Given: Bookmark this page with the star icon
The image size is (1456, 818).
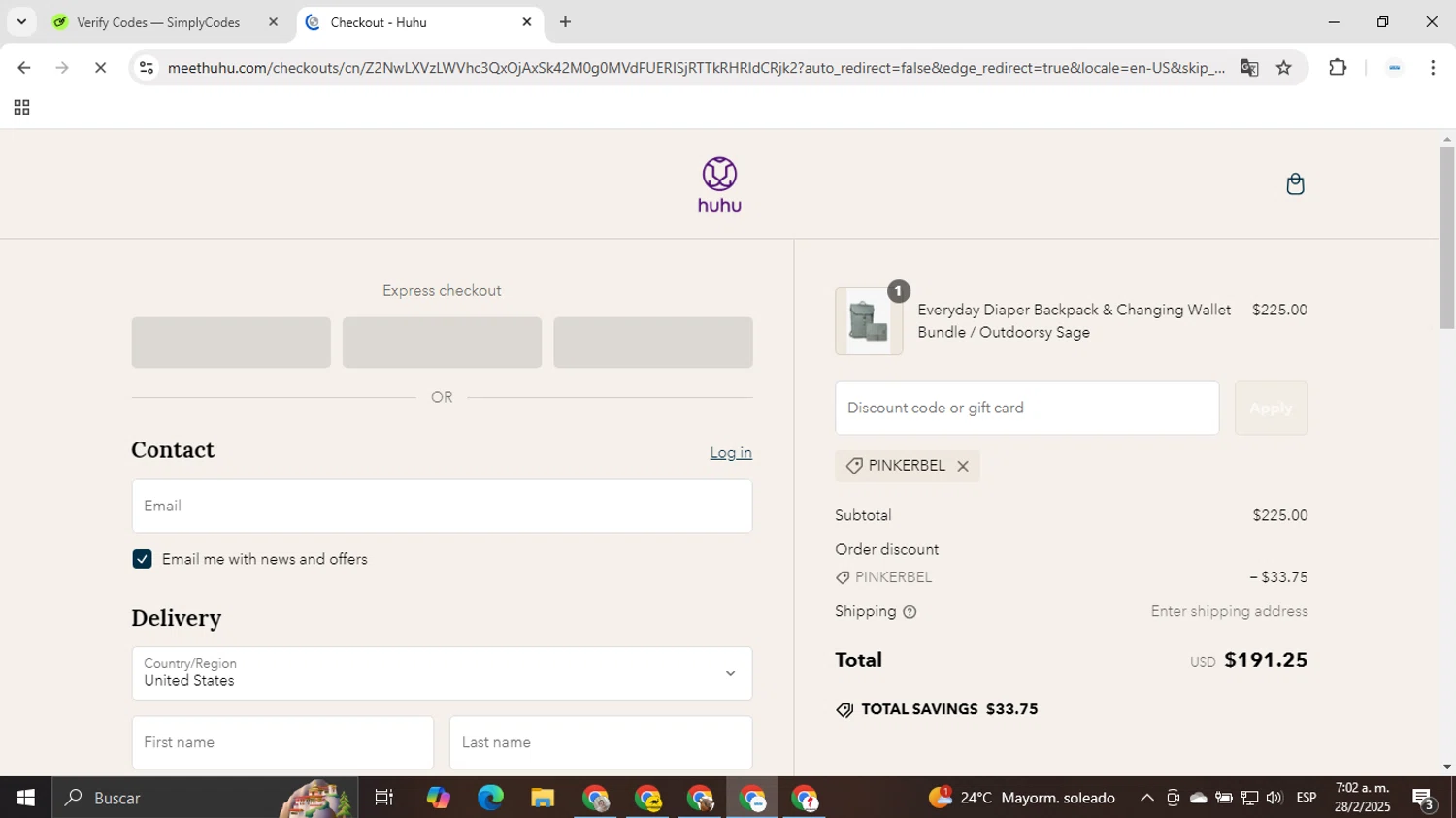Looking at the screenshot, I should pos(1284,68).
